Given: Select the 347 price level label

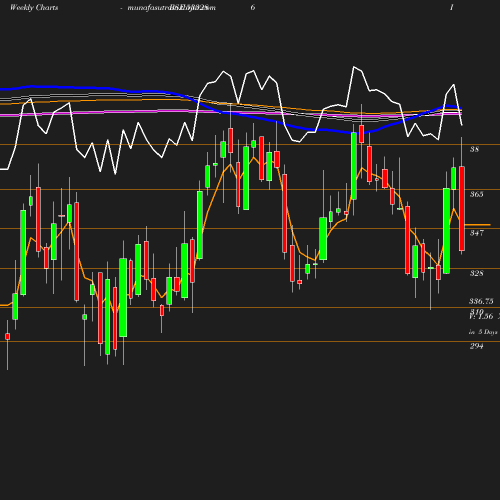Looking at the screenshot, I should [x=476, y=233].
